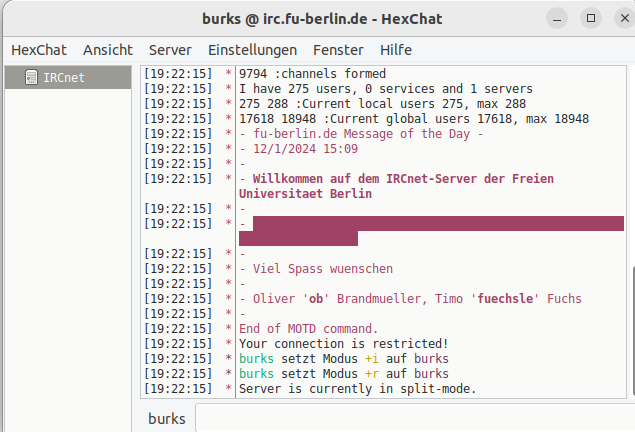Click 'Server is currently in split-mode' line
The image size is (635, 432).
point(357,388)
